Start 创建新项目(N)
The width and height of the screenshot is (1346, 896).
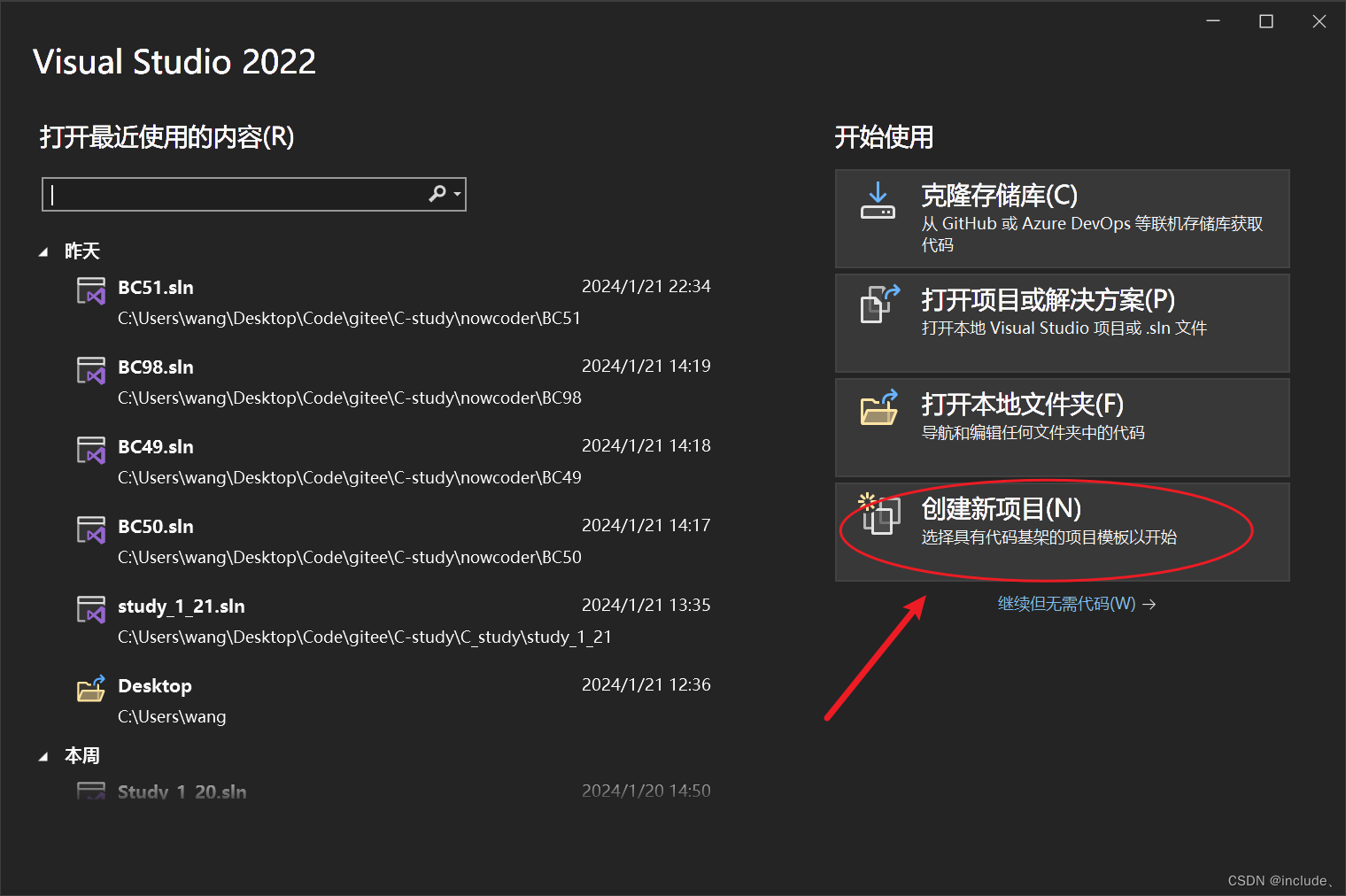point(1062,532)
